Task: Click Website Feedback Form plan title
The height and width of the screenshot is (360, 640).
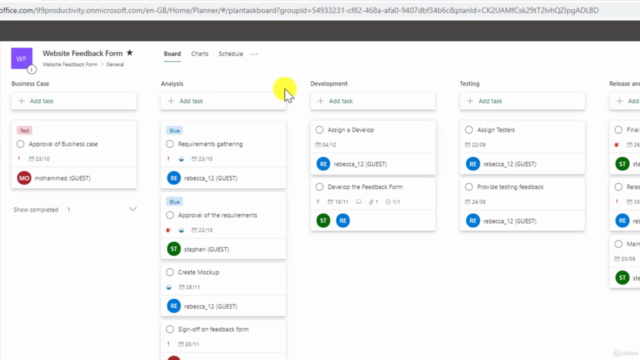Action: (82, 53)
